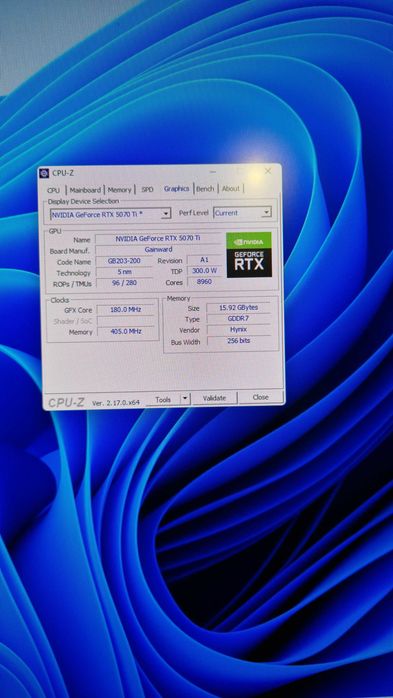Click the TDP value 300.0 W
This screenshot has width=393, height=698.
[204, 271]
